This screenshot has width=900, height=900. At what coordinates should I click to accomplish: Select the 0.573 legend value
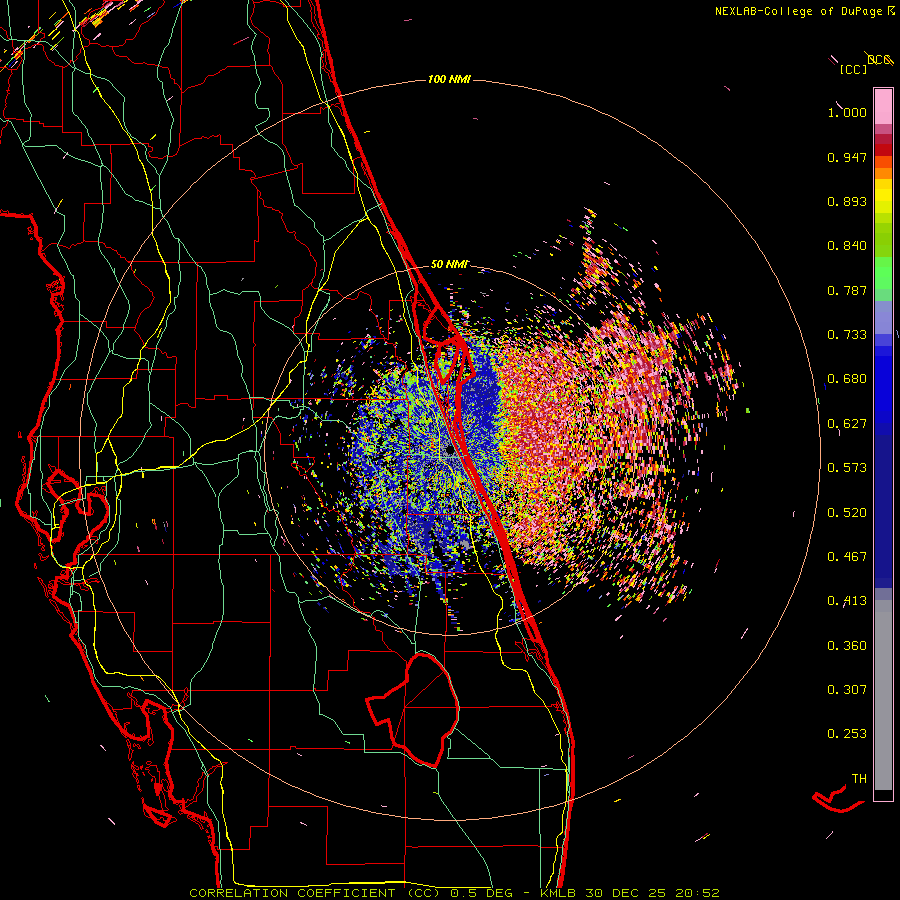click(847, 468)
